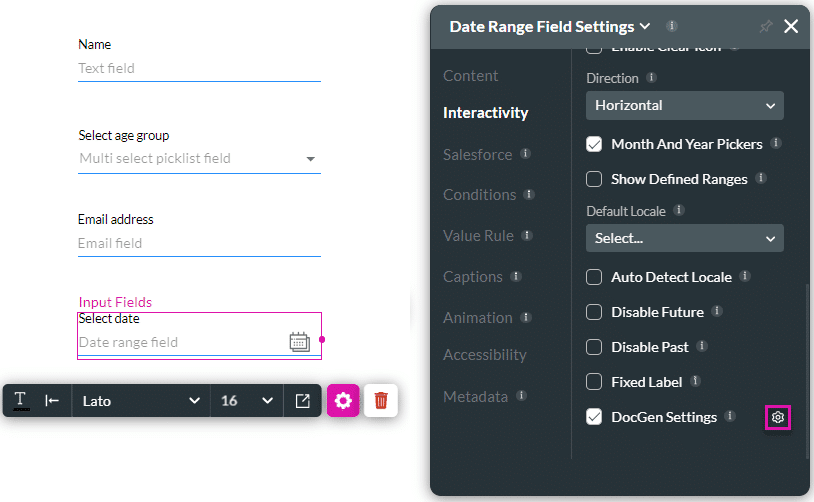Image resolution: width=814 pixels, height=502 pixels.
Task: Open the Conditions tab
Action: [479, 195]
